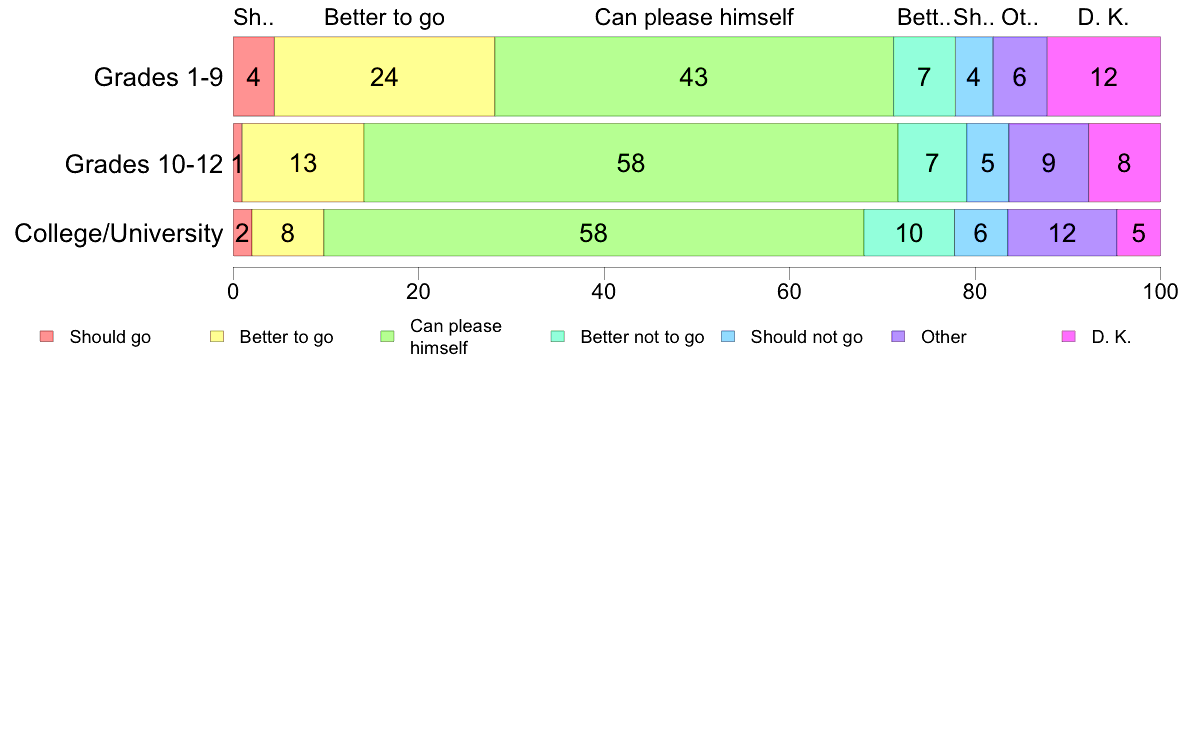Click the Grades 10-12 purple segment labeled 9
The width and height of the screenshot is (1188, 736).
[1049, 163]
